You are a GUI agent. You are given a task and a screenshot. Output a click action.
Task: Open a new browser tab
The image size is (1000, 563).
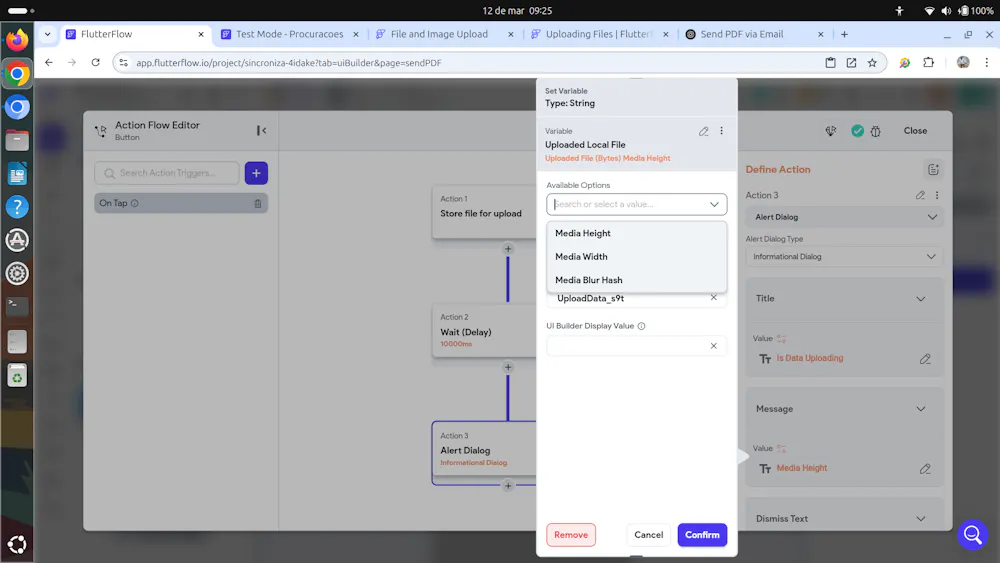pos(844,34)
